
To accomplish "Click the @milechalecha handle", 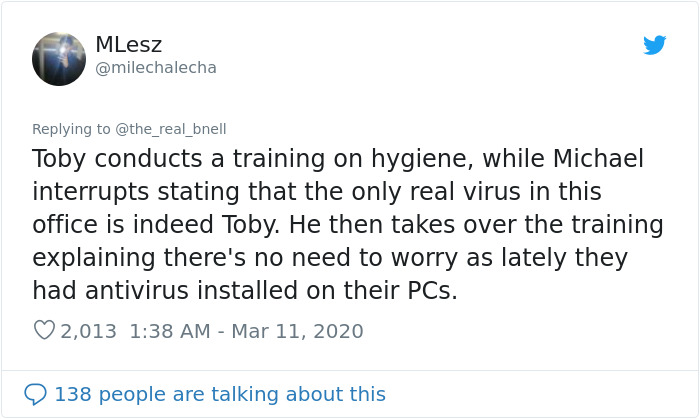I will coord(156,68).
